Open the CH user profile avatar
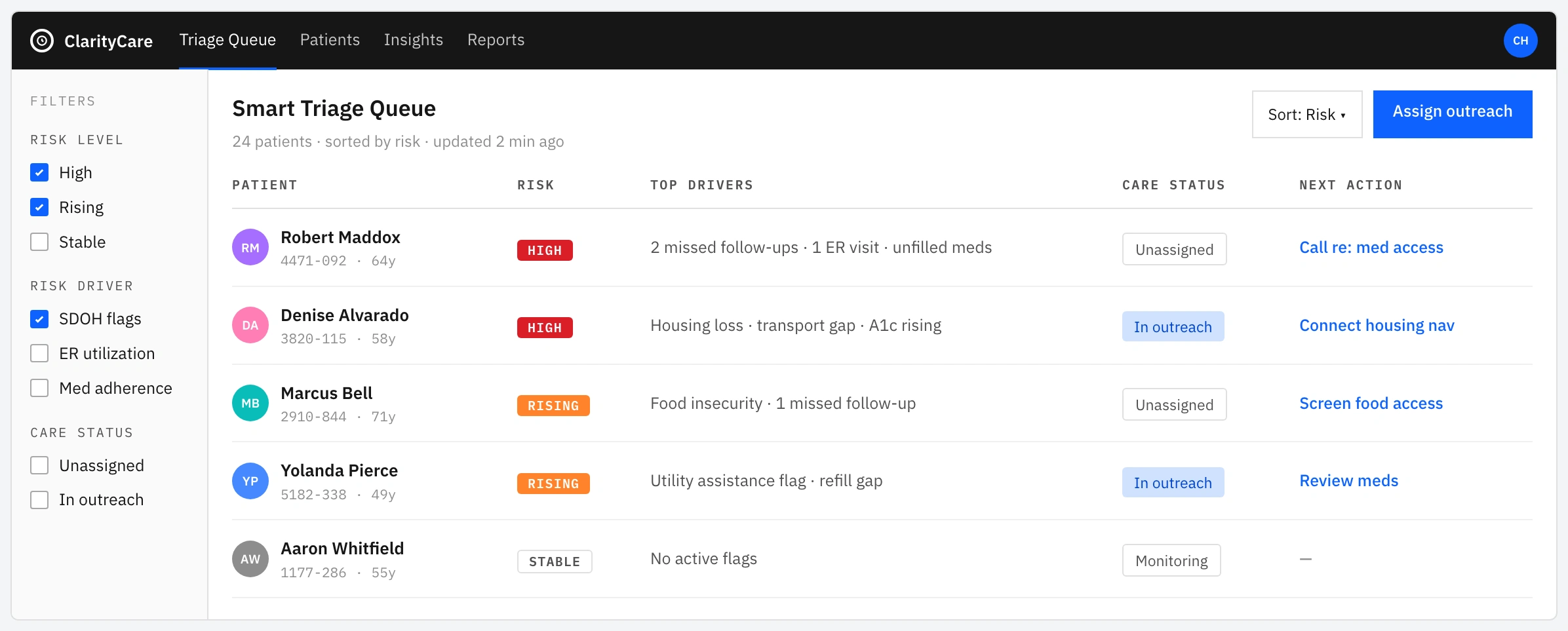 tap(1520, 41)
